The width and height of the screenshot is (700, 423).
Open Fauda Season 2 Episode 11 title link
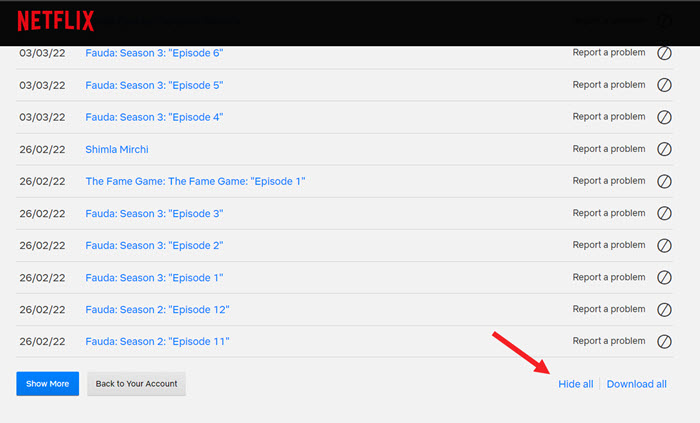pyautogui.click(x=157, y=341)
